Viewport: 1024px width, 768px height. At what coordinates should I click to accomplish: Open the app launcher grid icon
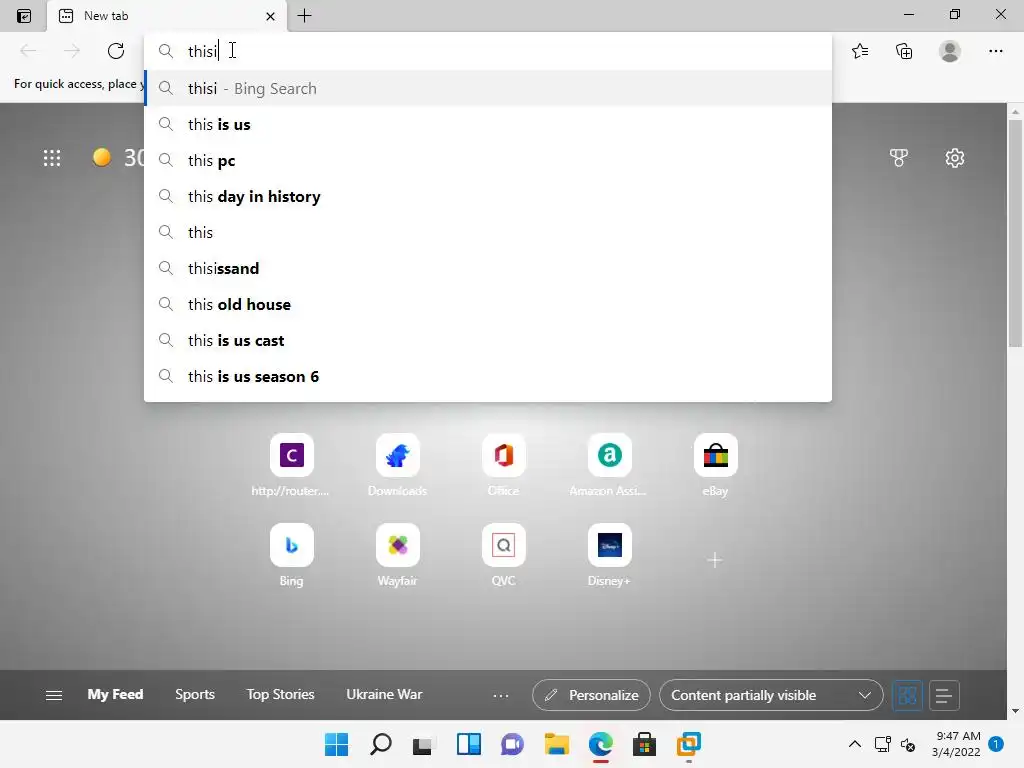tap(52, 158)
